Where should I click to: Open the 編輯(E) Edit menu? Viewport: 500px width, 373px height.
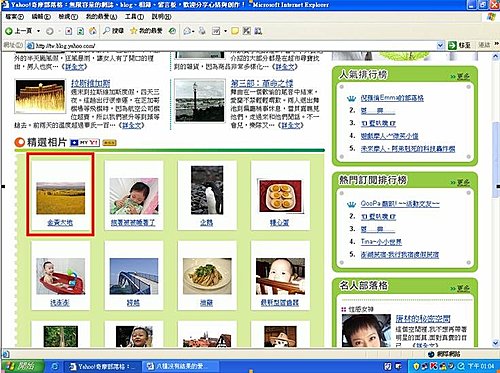(x=41, y=16)
